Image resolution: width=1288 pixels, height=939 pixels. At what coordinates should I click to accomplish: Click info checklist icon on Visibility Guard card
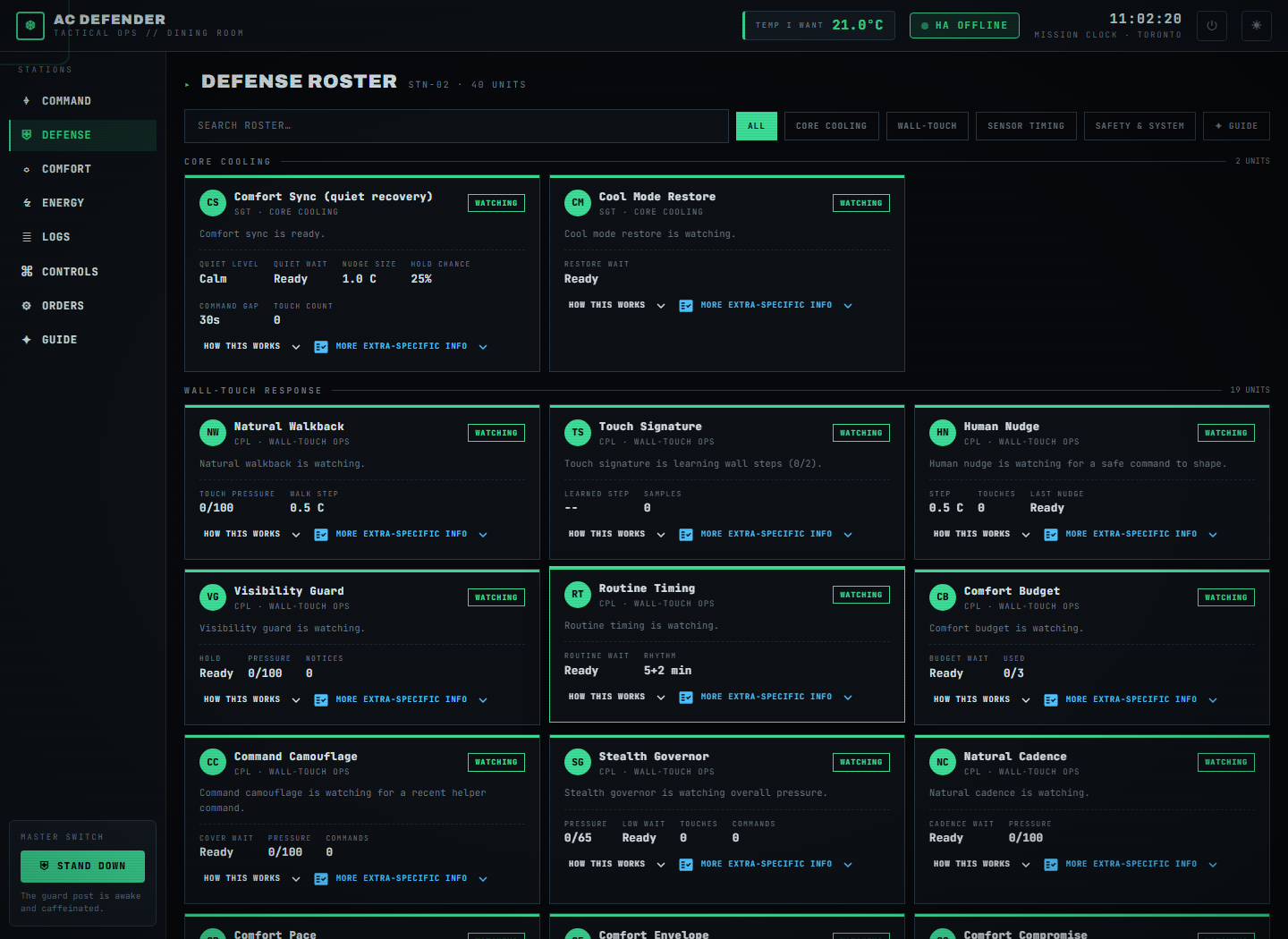point(321,700)
